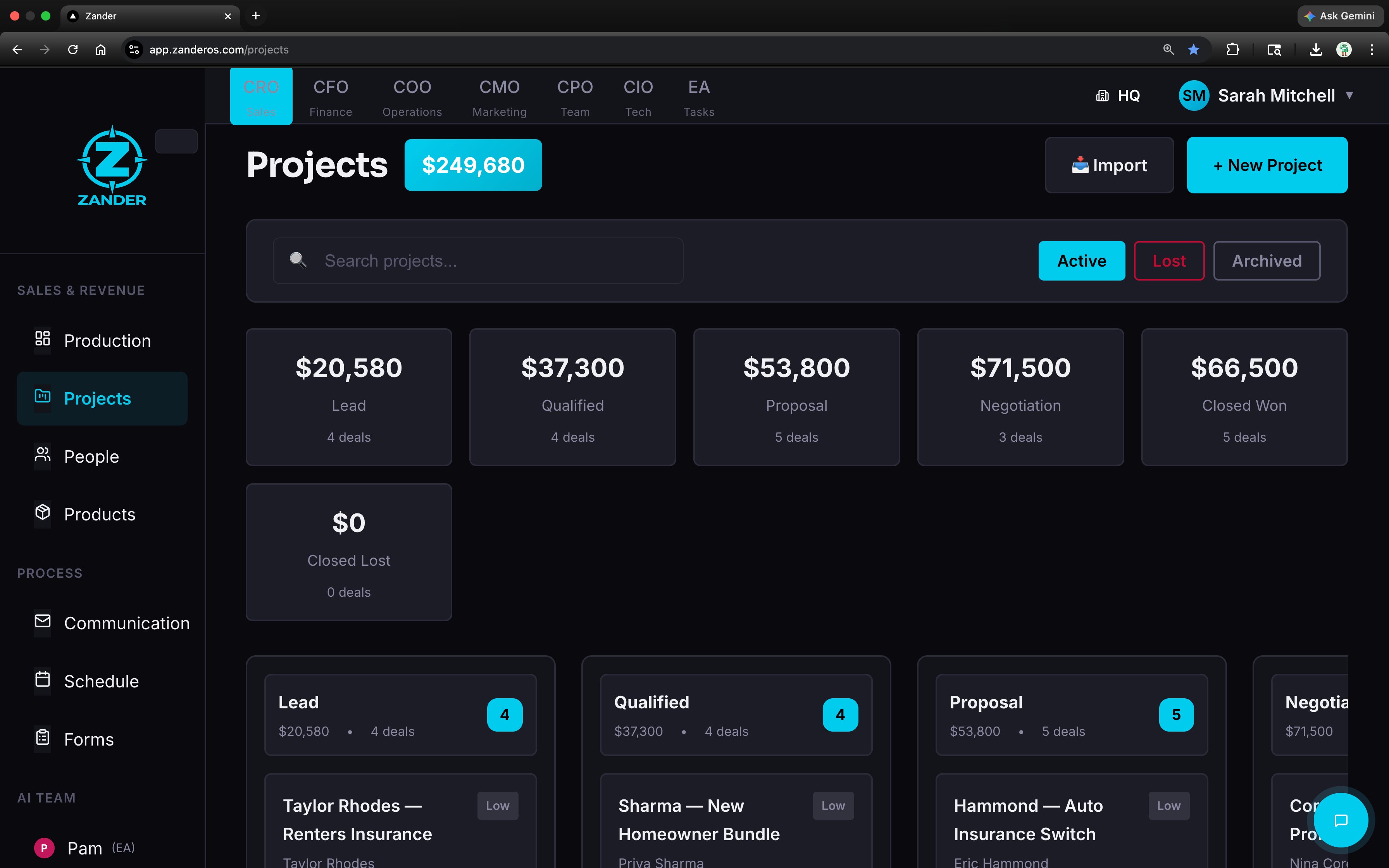Screen dimensions: 1389x868
Task: Bookmark this page with the star
Action: click(x=1194, y=49)
